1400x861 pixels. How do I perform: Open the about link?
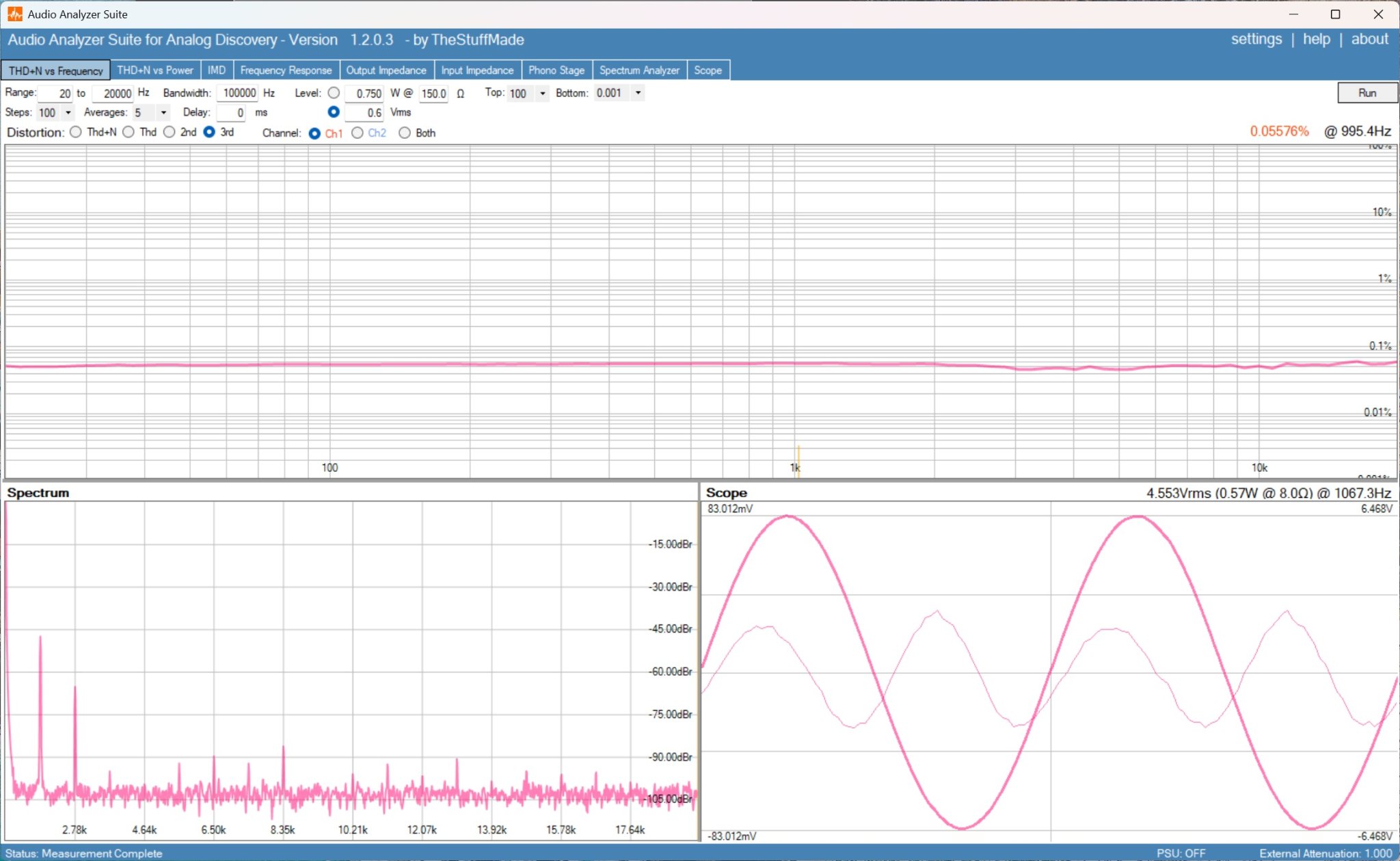1369,39
